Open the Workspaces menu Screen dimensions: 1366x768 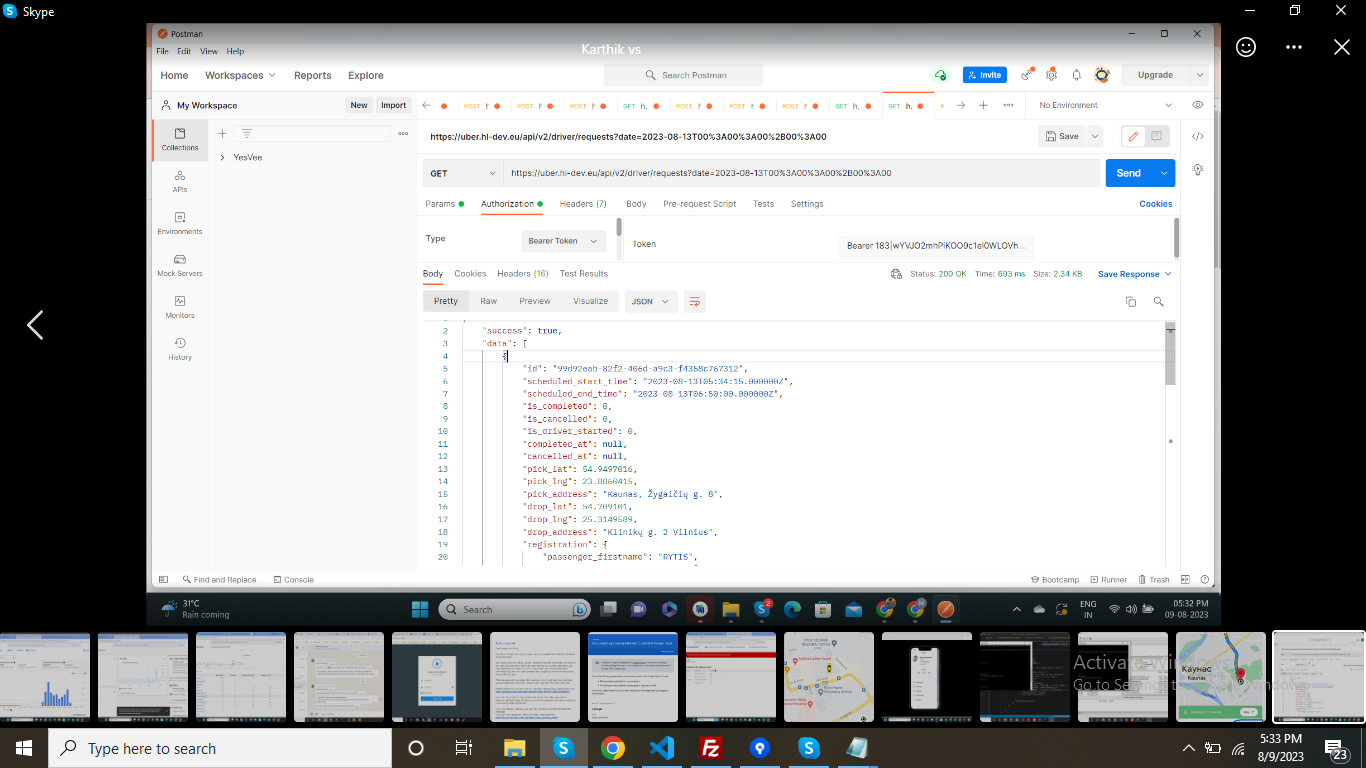pos(239,75)
